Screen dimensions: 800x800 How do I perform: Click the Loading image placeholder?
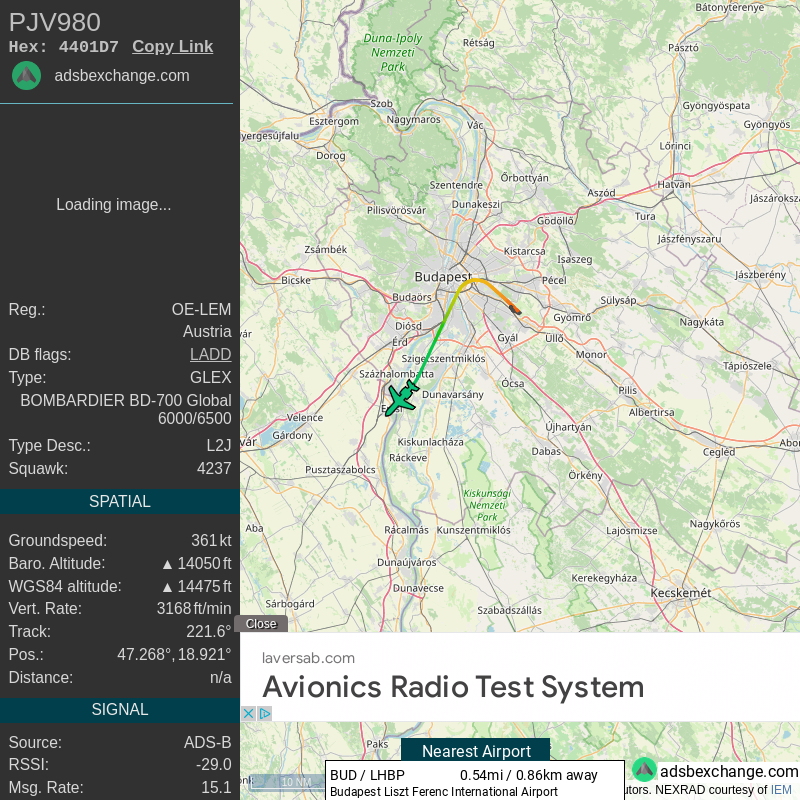tap(114, 205)
